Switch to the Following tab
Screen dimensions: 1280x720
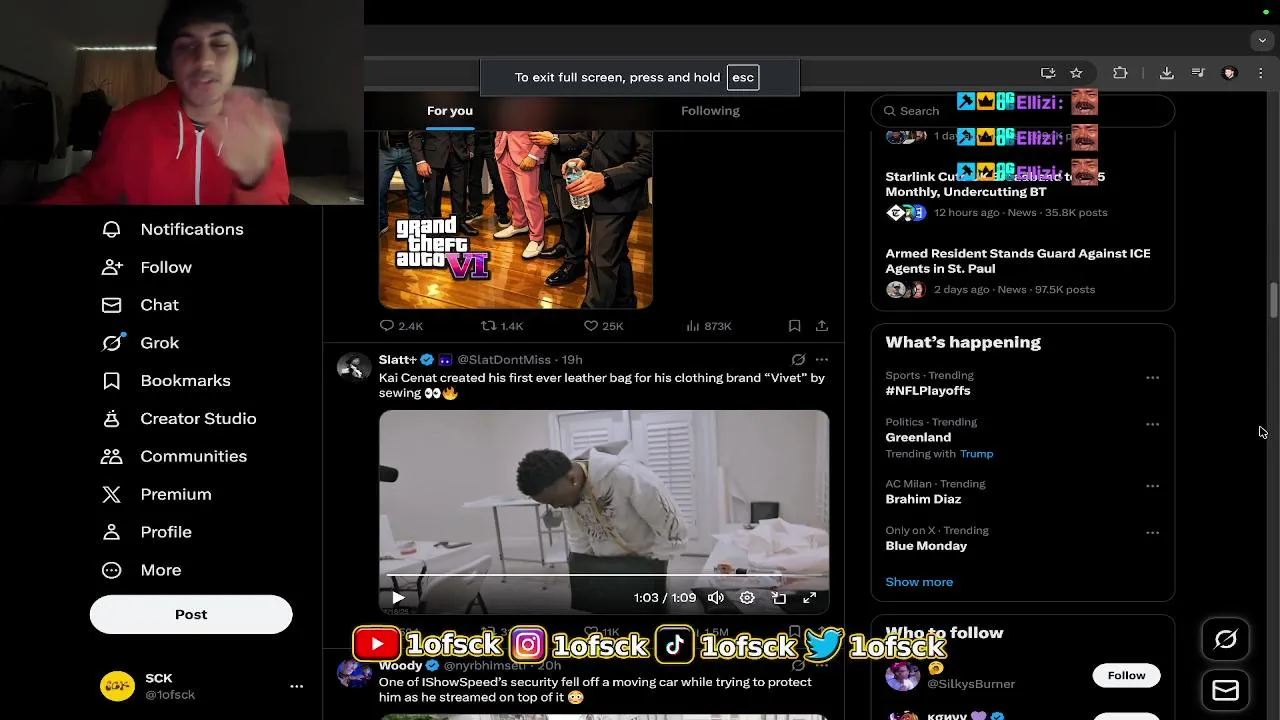pos(710,111)
